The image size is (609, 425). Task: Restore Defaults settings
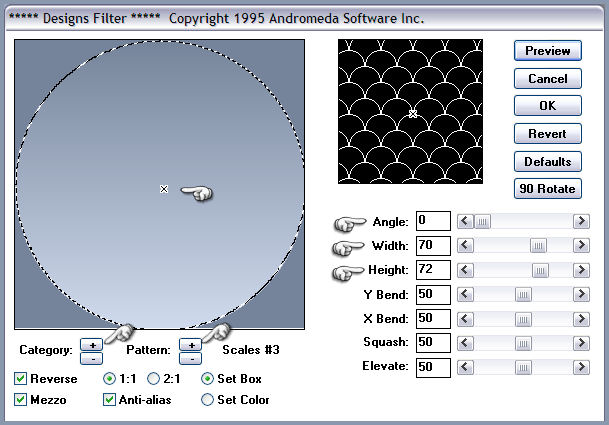point(548,162)
